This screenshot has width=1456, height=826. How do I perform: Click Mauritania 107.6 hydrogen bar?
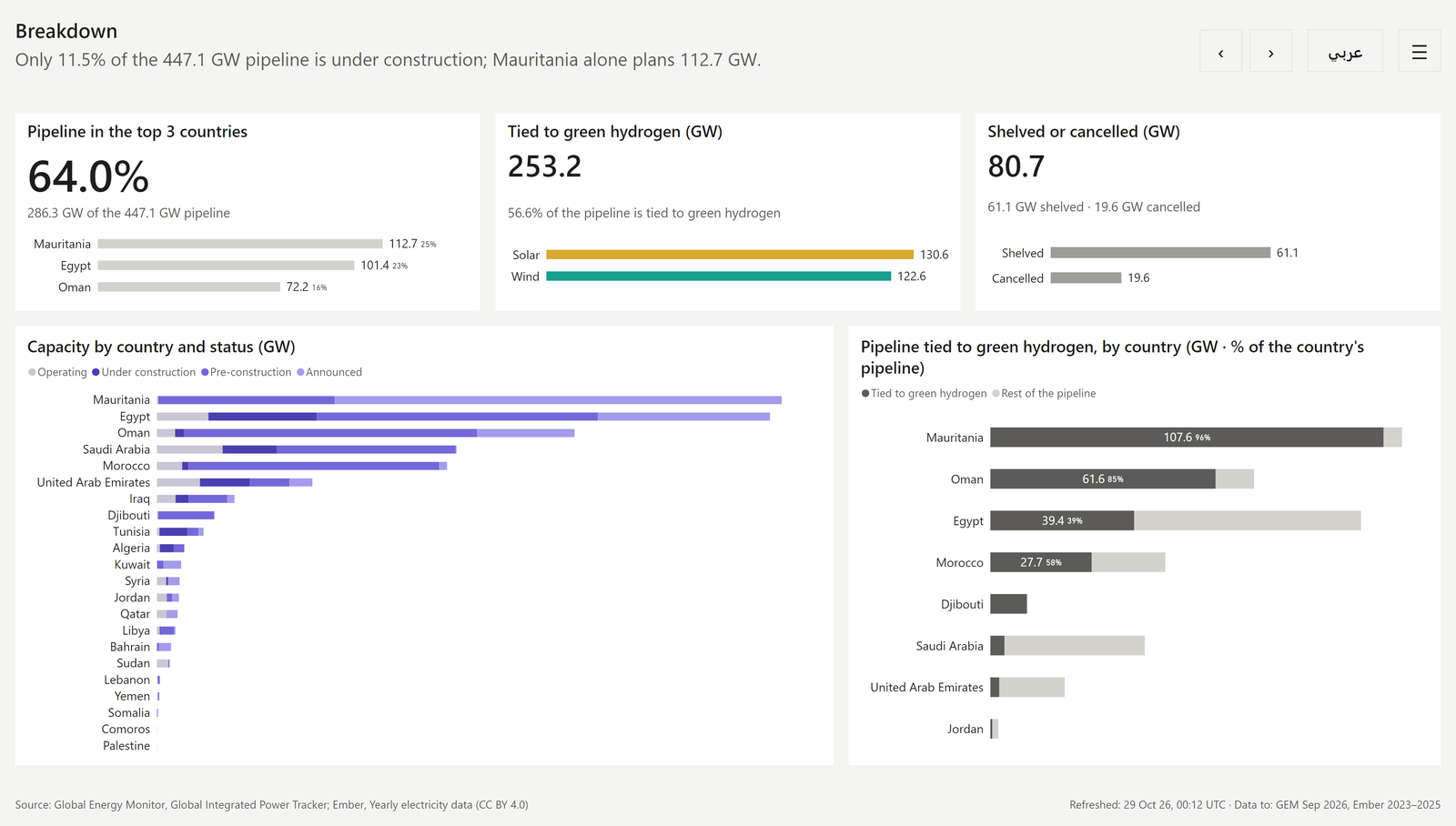(x=1187, y=437)
